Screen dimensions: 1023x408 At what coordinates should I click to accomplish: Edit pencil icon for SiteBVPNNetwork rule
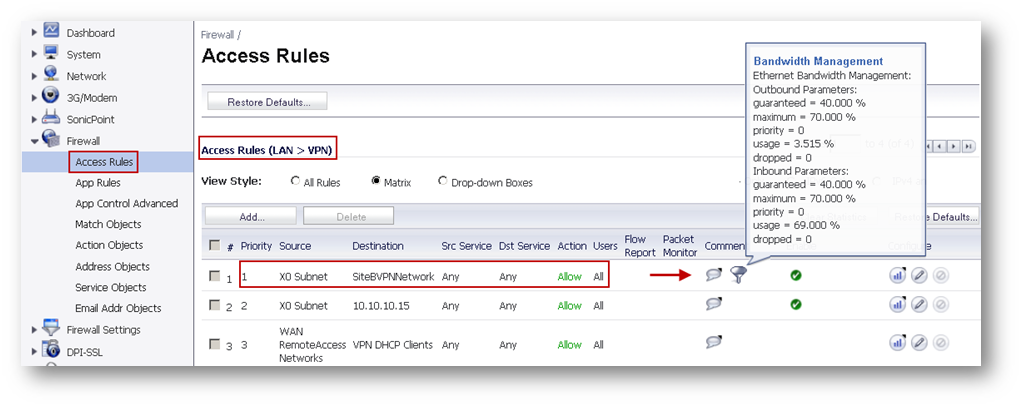tap(919, 275)
